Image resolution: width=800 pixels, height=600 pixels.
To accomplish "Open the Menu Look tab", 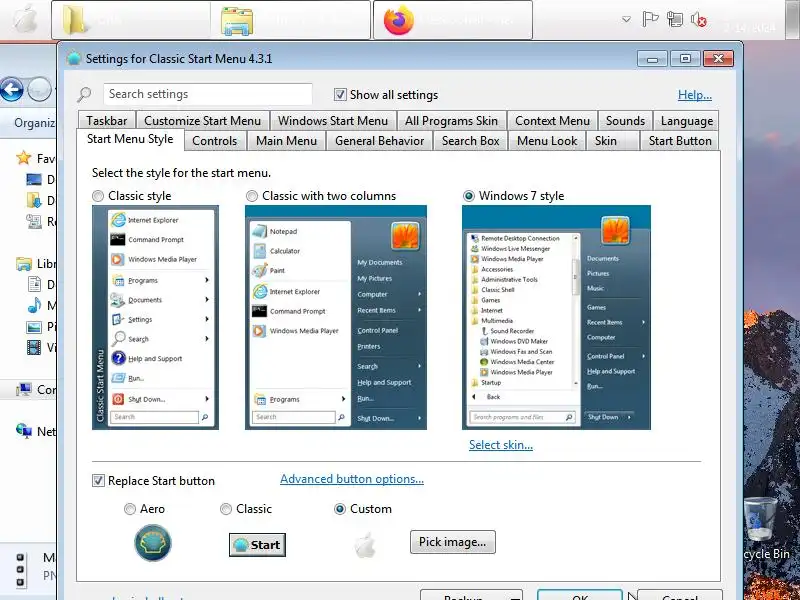I will (x=547, y=141).
